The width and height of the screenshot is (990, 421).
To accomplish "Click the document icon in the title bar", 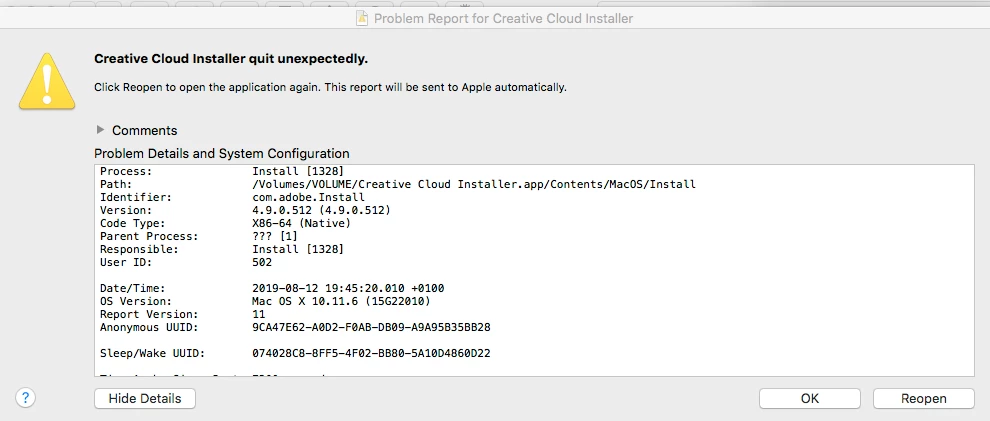I will [x=362, y=18].
